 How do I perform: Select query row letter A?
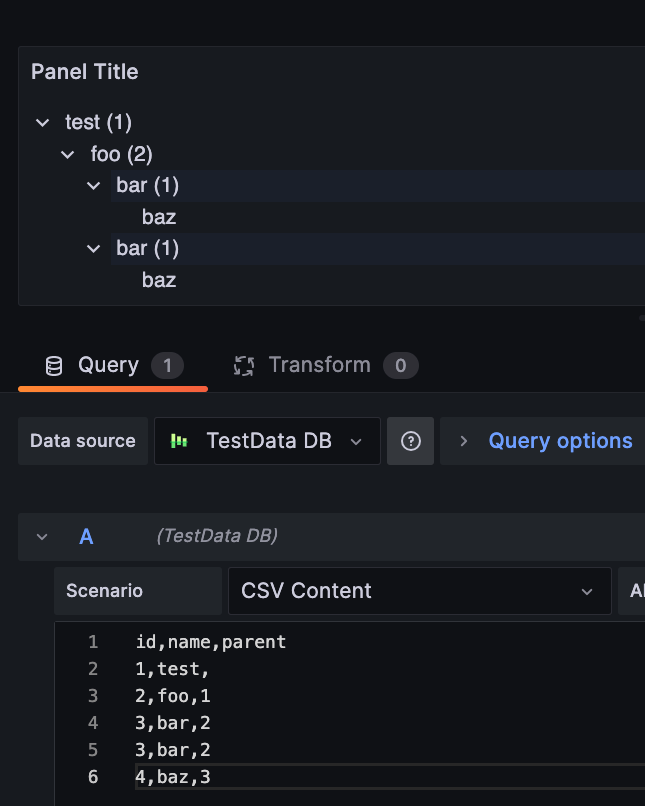86,536
